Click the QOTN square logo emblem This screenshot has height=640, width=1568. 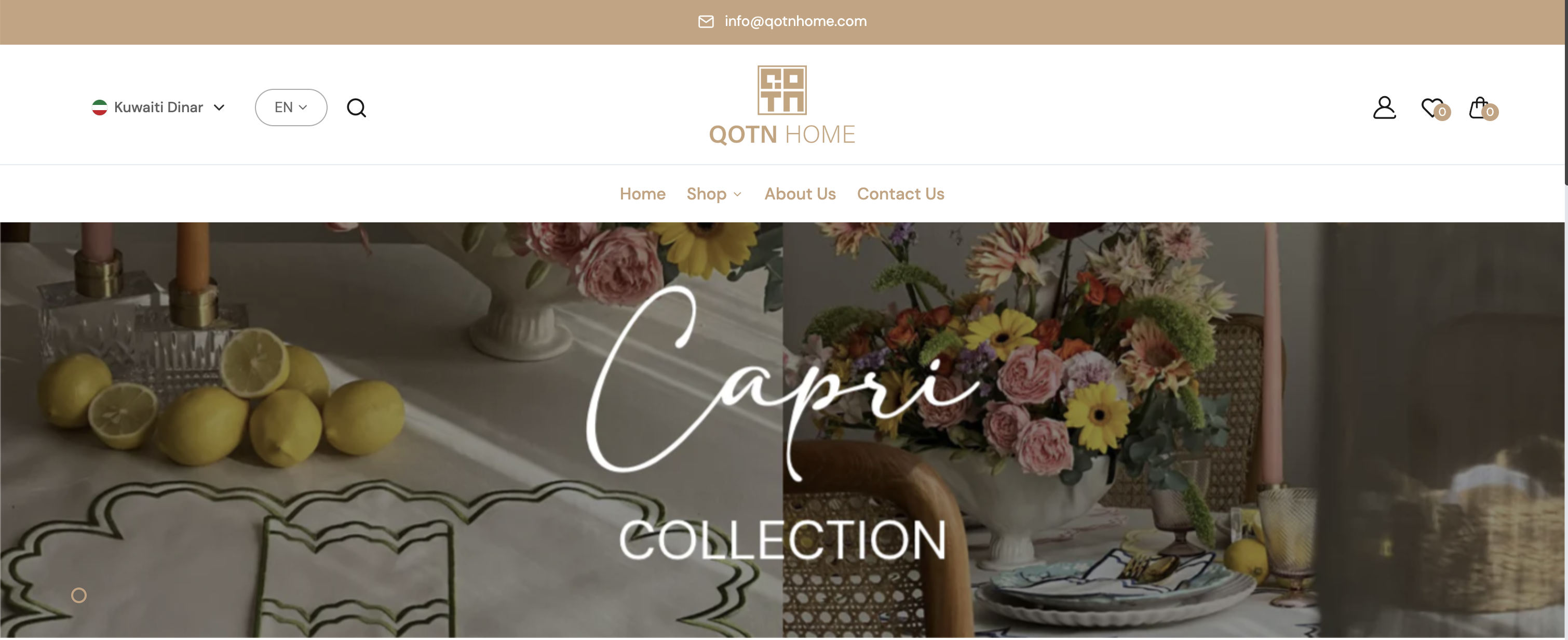(x=781, y=90)
